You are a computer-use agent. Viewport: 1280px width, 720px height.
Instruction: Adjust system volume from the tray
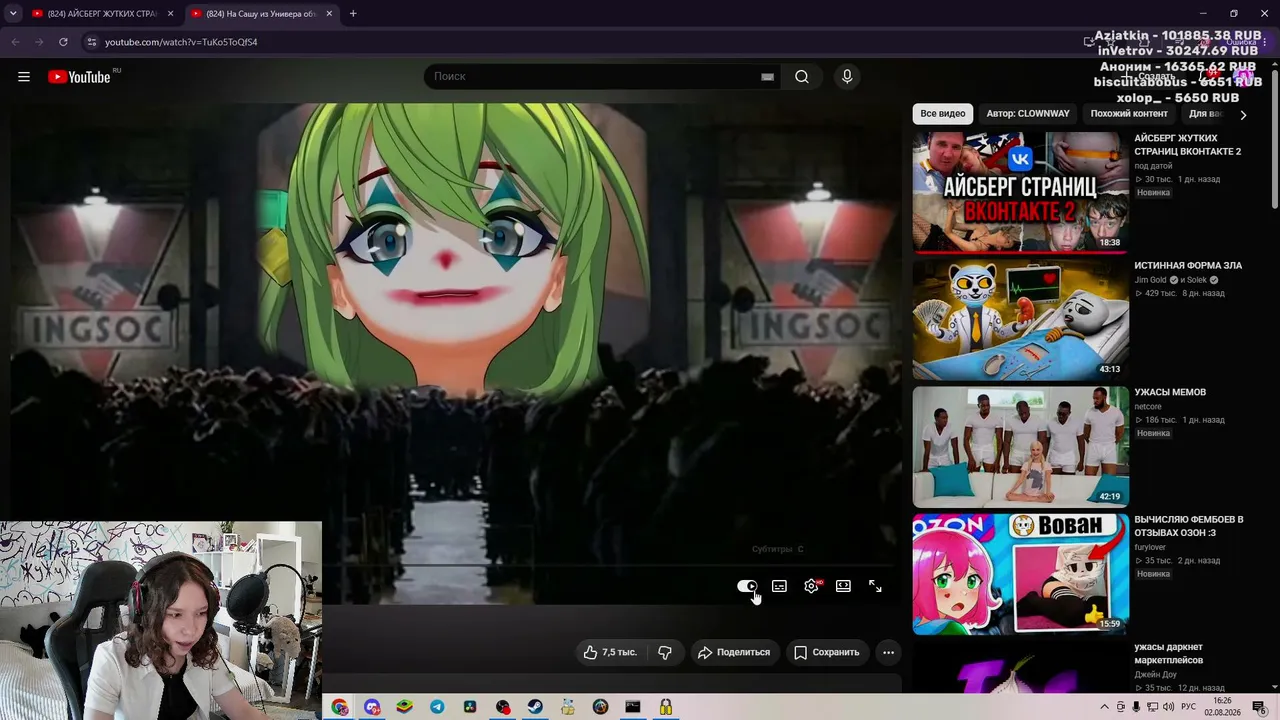1168,707
